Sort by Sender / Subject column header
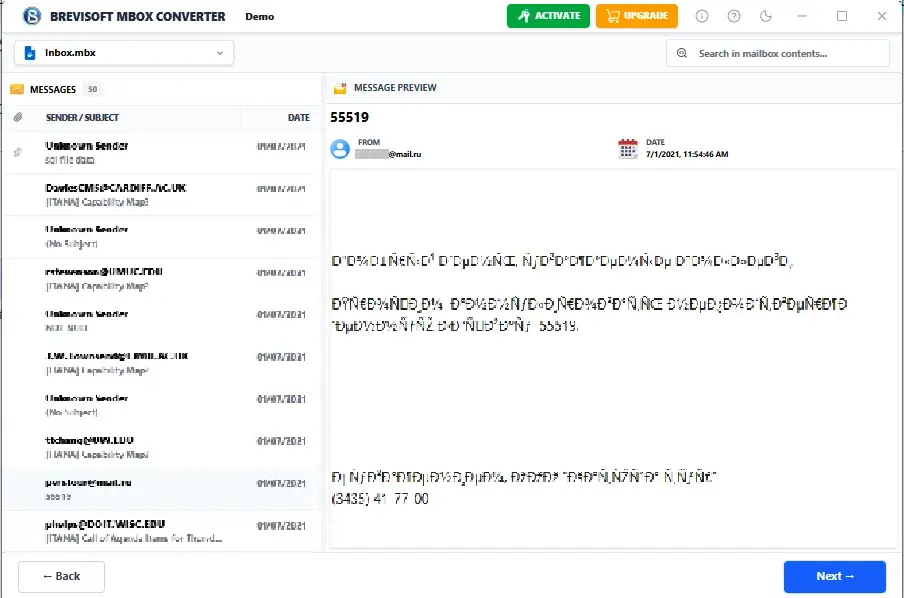 click(x=82, y=118)
